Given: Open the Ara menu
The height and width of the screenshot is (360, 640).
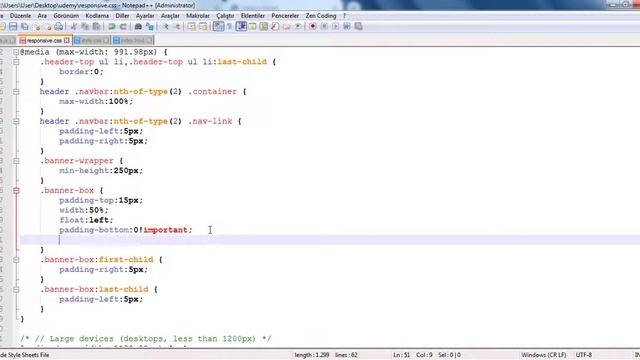Looking at the screenshot, I should tap(42, 16).
